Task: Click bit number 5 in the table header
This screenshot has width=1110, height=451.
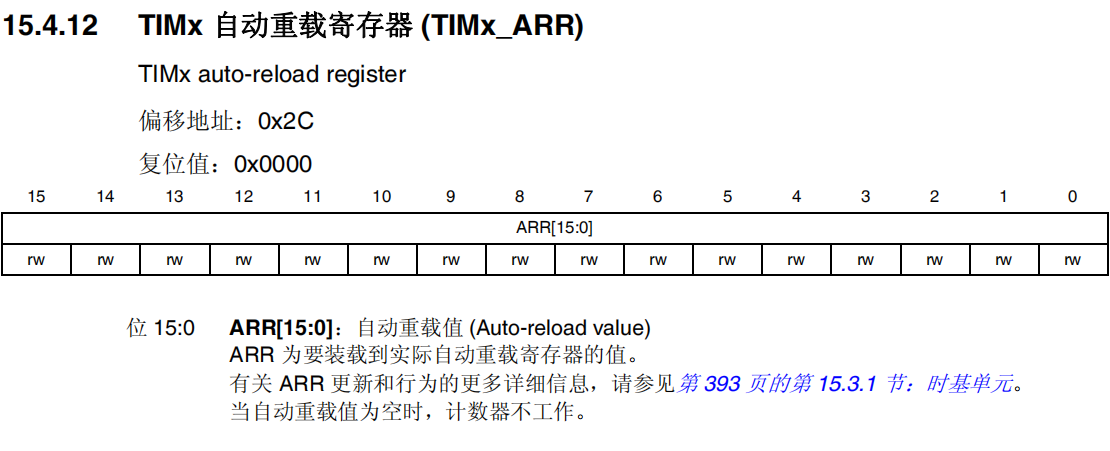Action: pyautogui.click(x=727, y=197)
